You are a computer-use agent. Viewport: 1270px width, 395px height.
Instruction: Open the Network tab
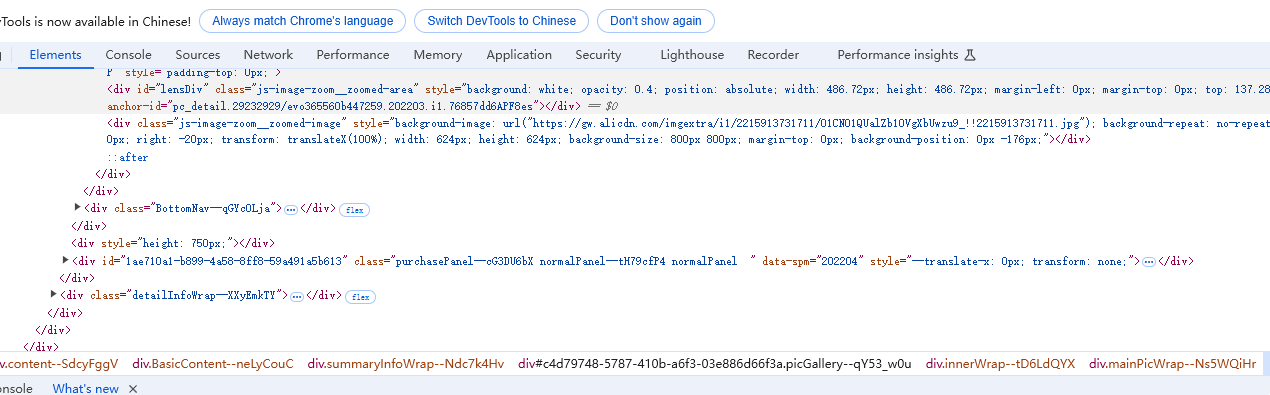[268, 55]
